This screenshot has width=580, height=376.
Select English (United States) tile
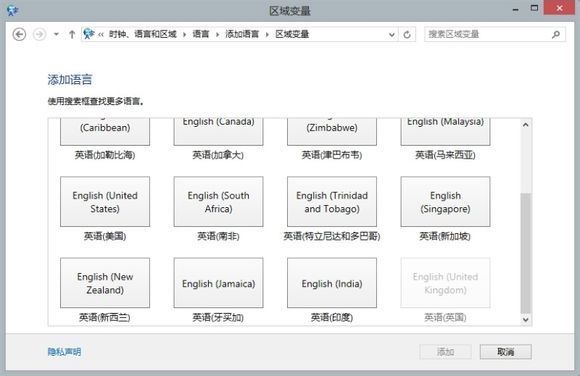pyautogui.click(x=105, y=202)
